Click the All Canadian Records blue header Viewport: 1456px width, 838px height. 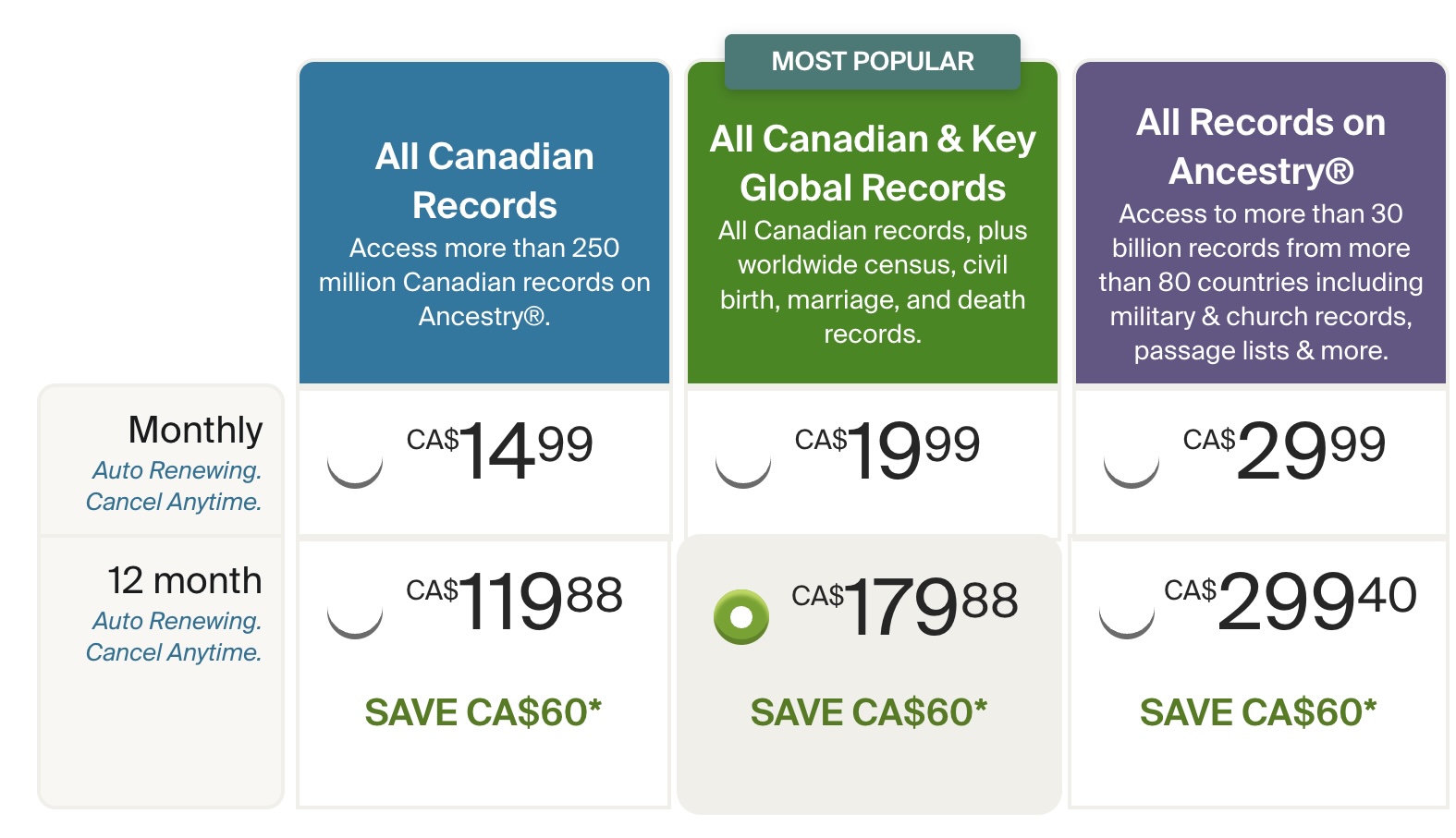pos(484,223)
